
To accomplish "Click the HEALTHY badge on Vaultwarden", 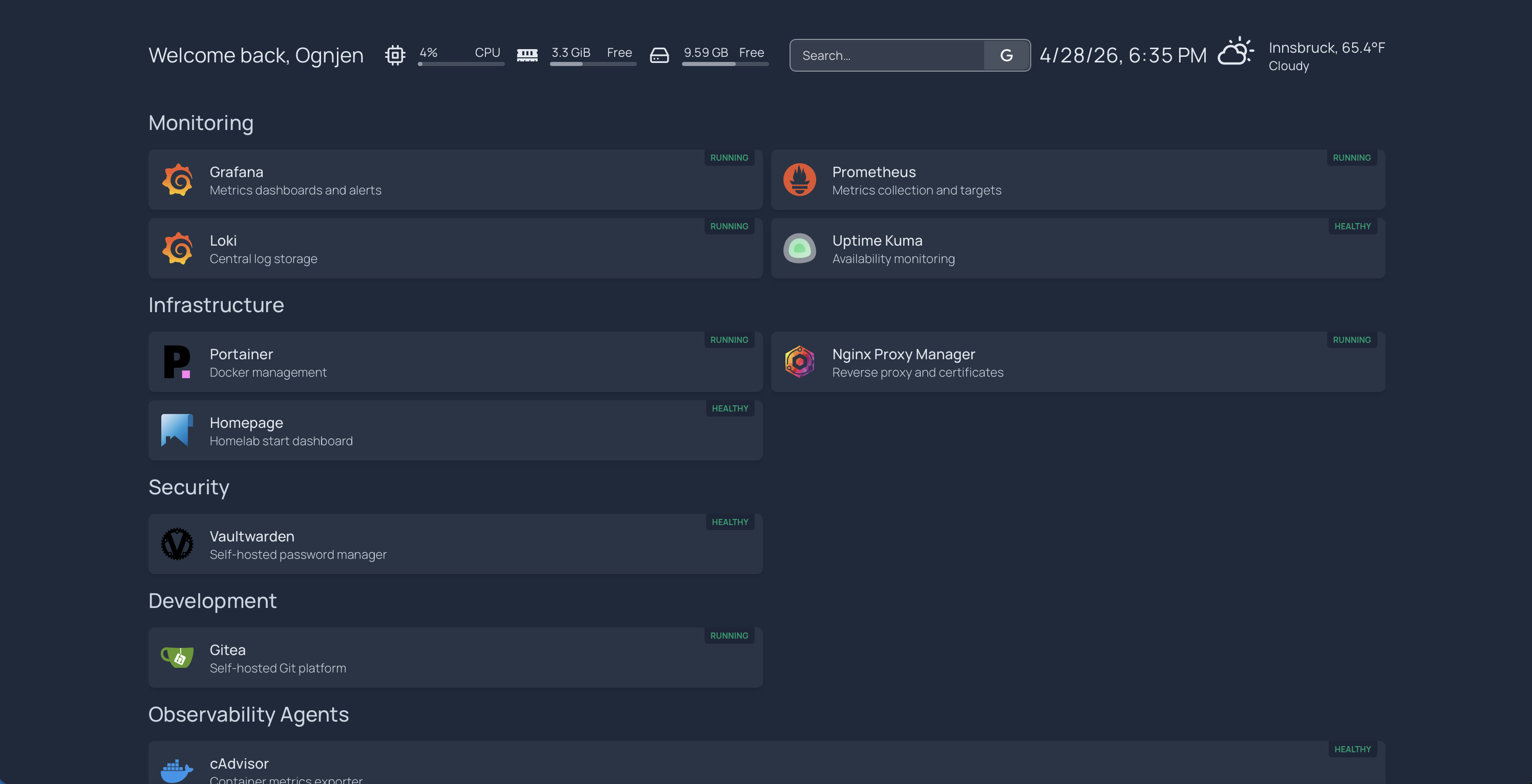I will pyautogui.click(x=730, y=522).
